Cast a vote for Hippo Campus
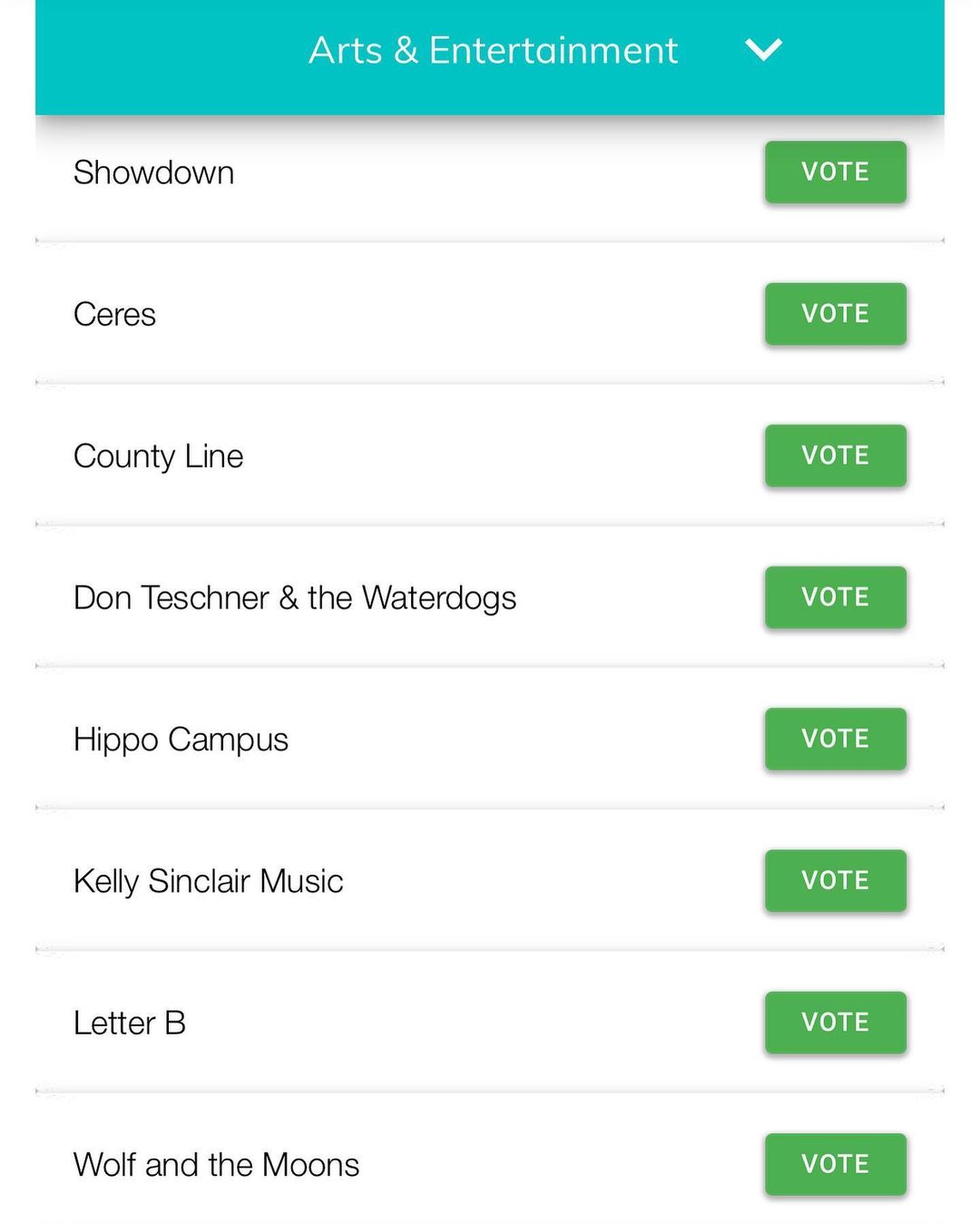 click(835, 739)
